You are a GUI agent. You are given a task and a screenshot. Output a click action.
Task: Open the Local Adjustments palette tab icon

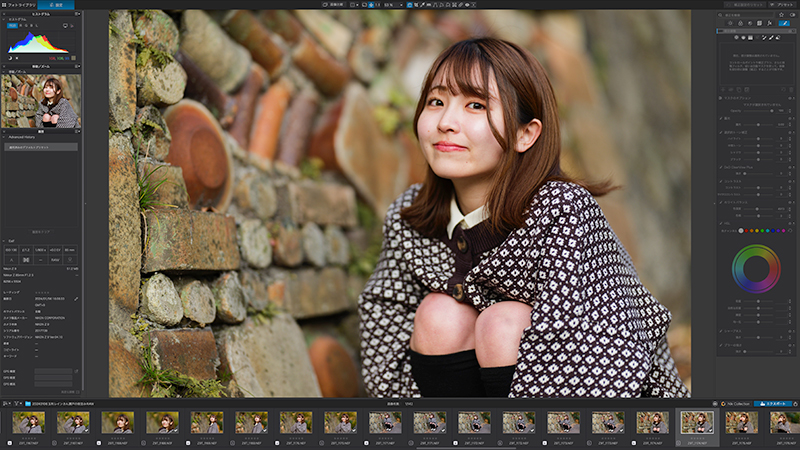(x=784, y=23)
